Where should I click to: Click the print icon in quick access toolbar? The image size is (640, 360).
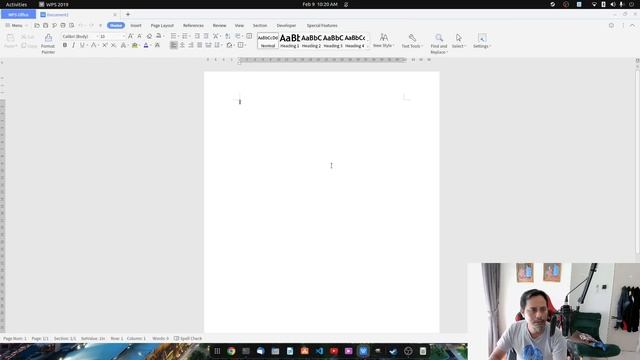coord(63,25)
